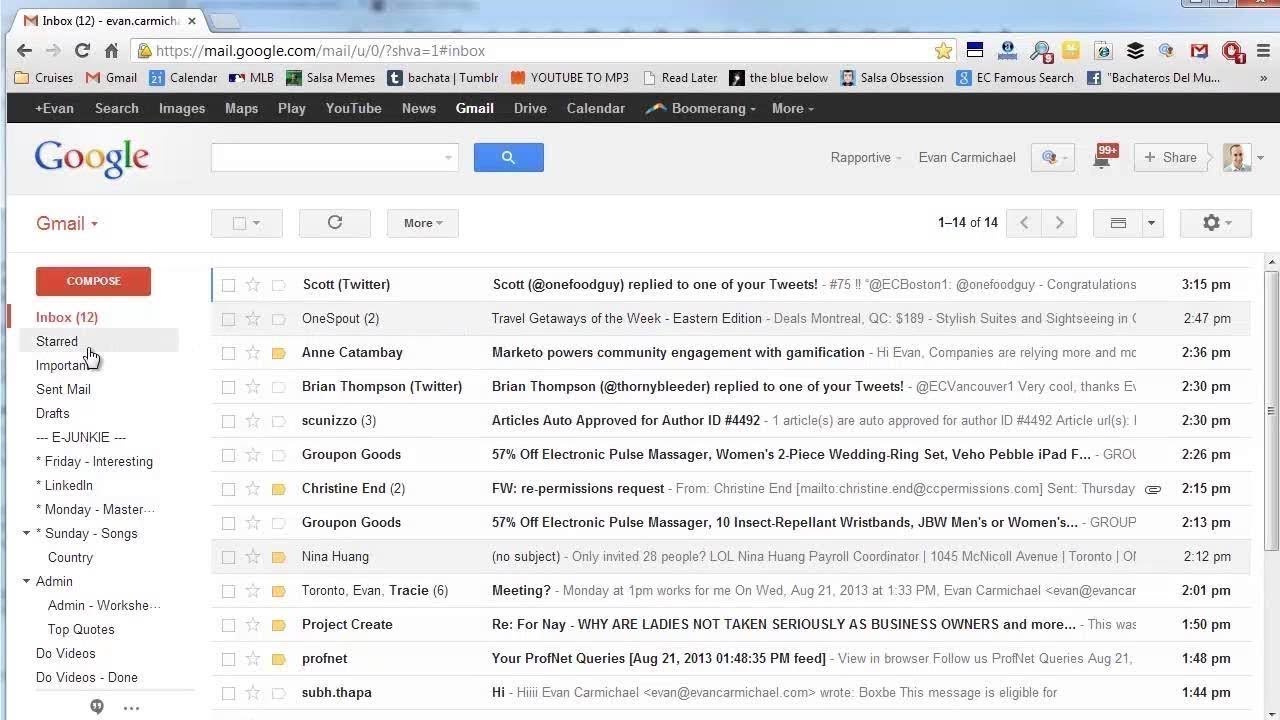Viewport: 1280px width, 720px height.
Task: Open split pane mode dropdown arrow
Action: pyautogui.click(x=1151, y=223)
